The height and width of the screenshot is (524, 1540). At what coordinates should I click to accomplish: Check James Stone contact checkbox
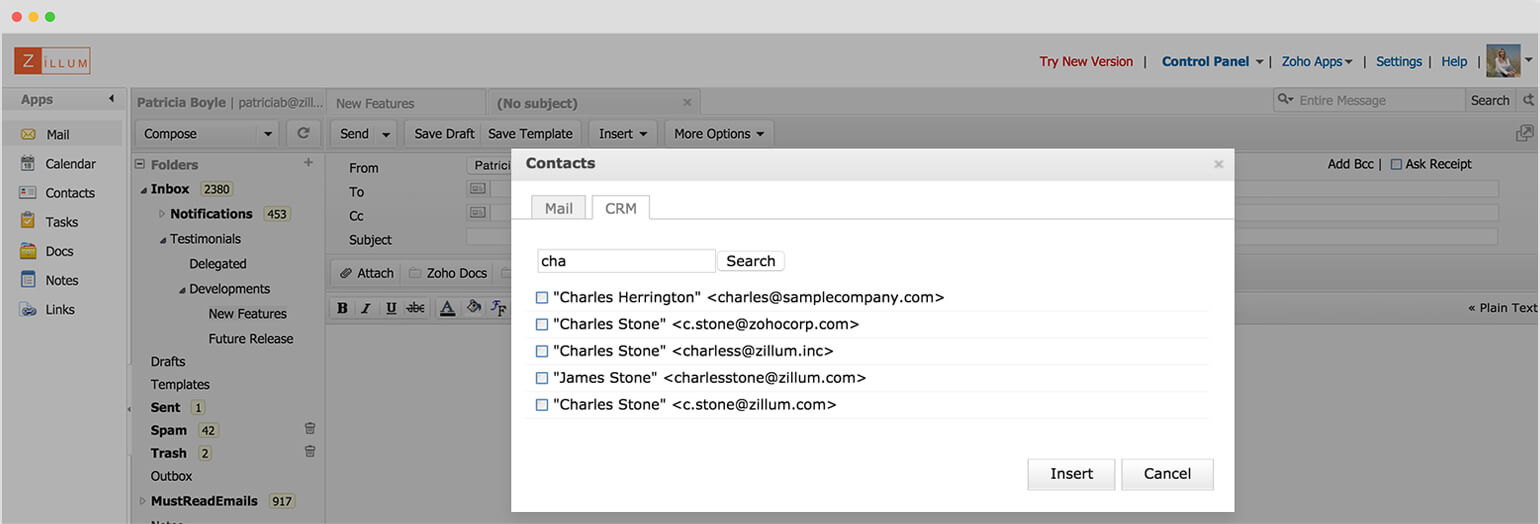[x=542, y=378]
